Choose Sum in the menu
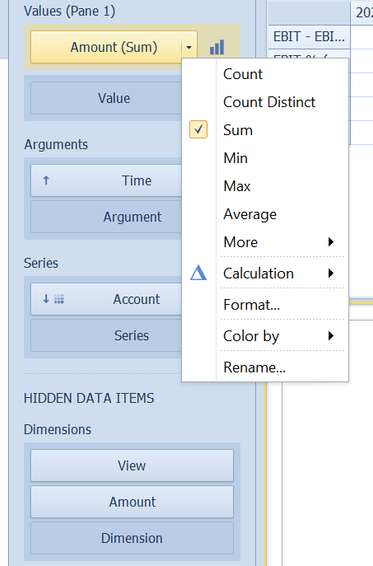Image resolution: width=373 pixels, height=566 pixels. [265, 130]
